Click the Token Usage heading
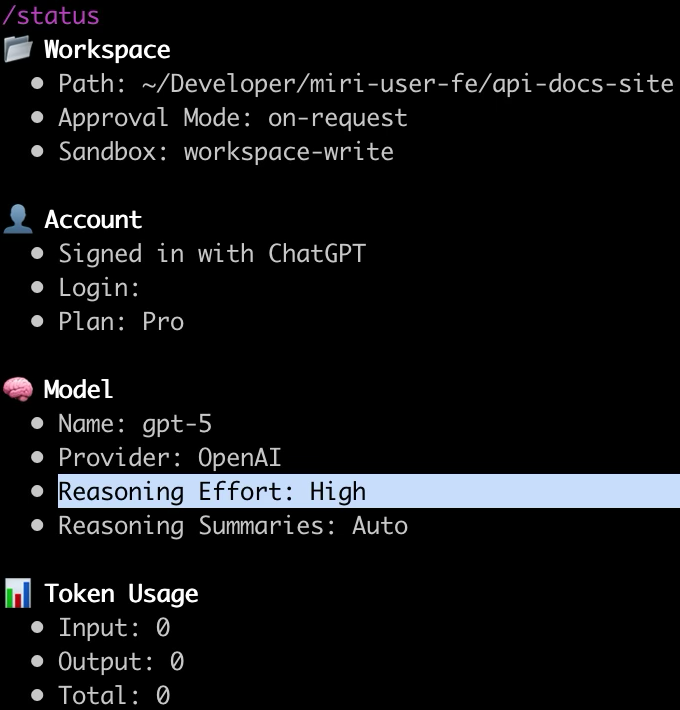 (121, 594)
